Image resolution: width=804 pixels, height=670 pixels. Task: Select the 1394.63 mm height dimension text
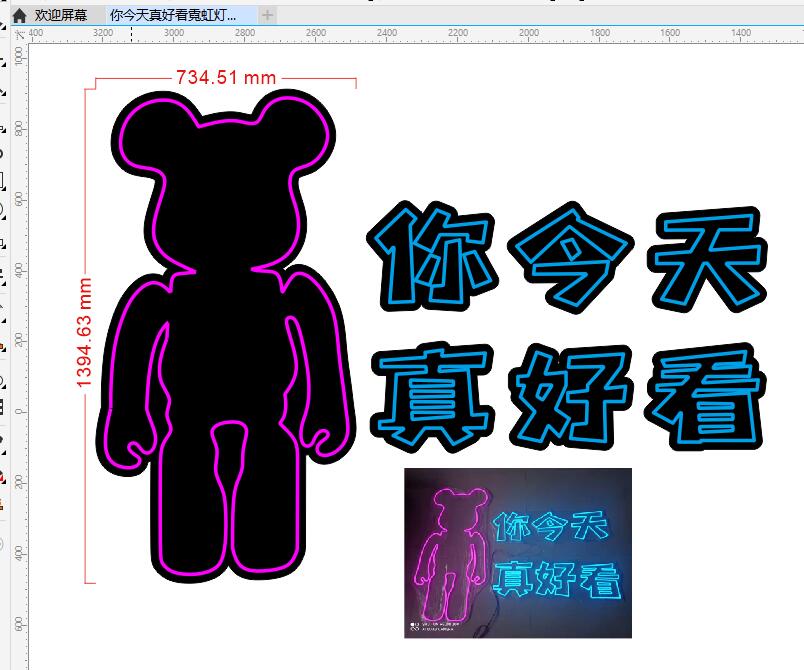(84, 333)
